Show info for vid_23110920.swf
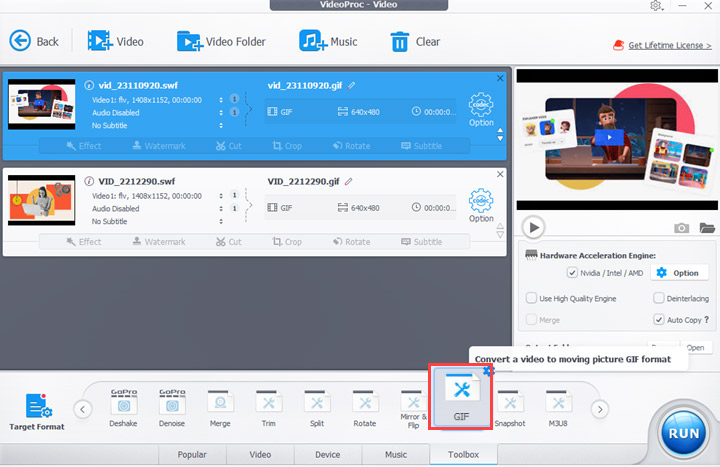The width and height of the screenshot is (720, 467). (89, 85)
